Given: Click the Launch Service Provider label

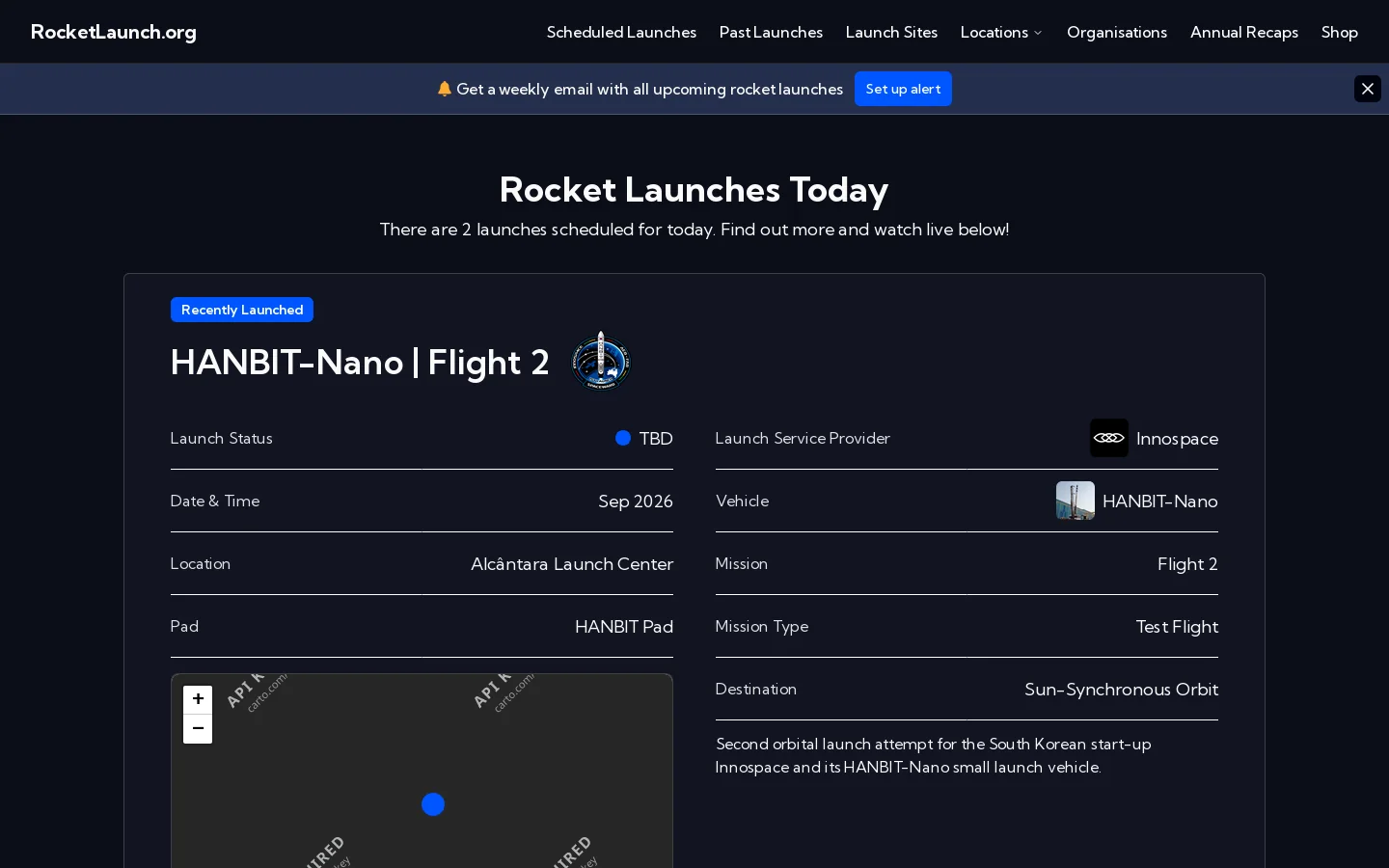Looking at the screenshot, I should [x=803, y=439].
